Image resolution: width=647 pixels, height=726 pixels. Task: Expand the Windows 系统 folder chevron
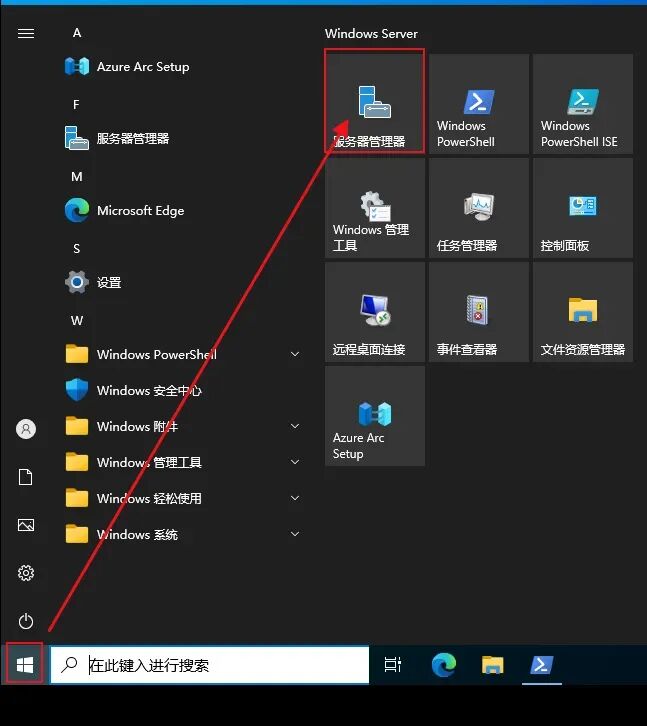[295, 534]
